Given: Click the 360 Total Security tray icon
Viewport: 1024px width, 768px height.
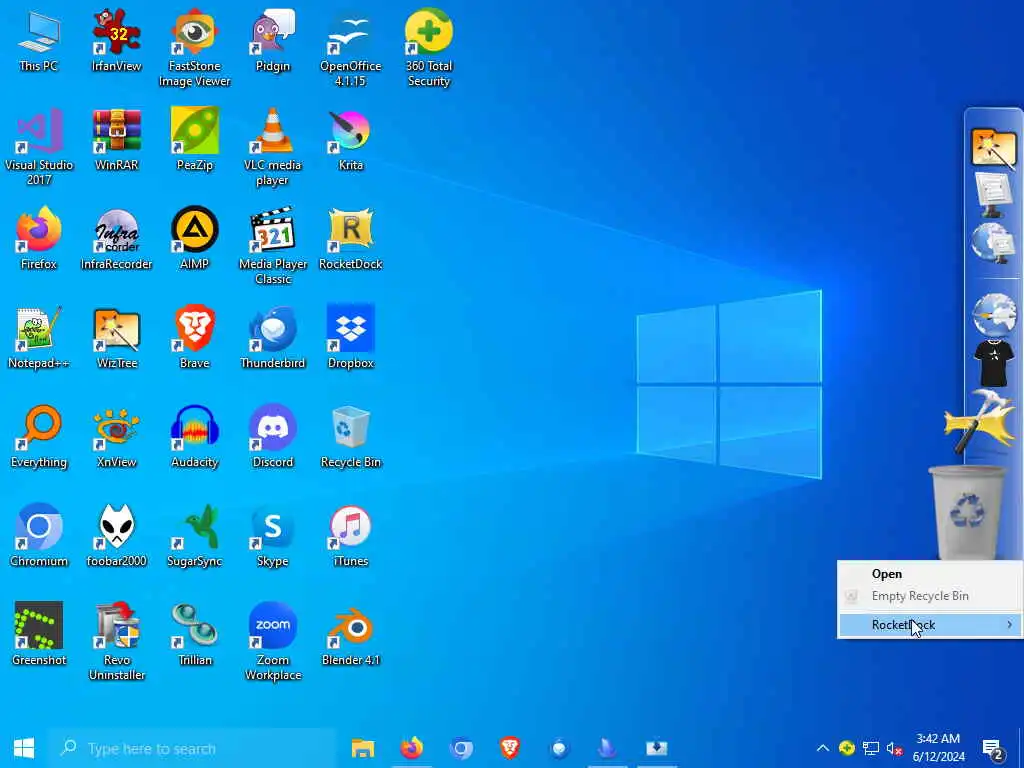Looking at the screenshot, I should click(x=846, y=748).
